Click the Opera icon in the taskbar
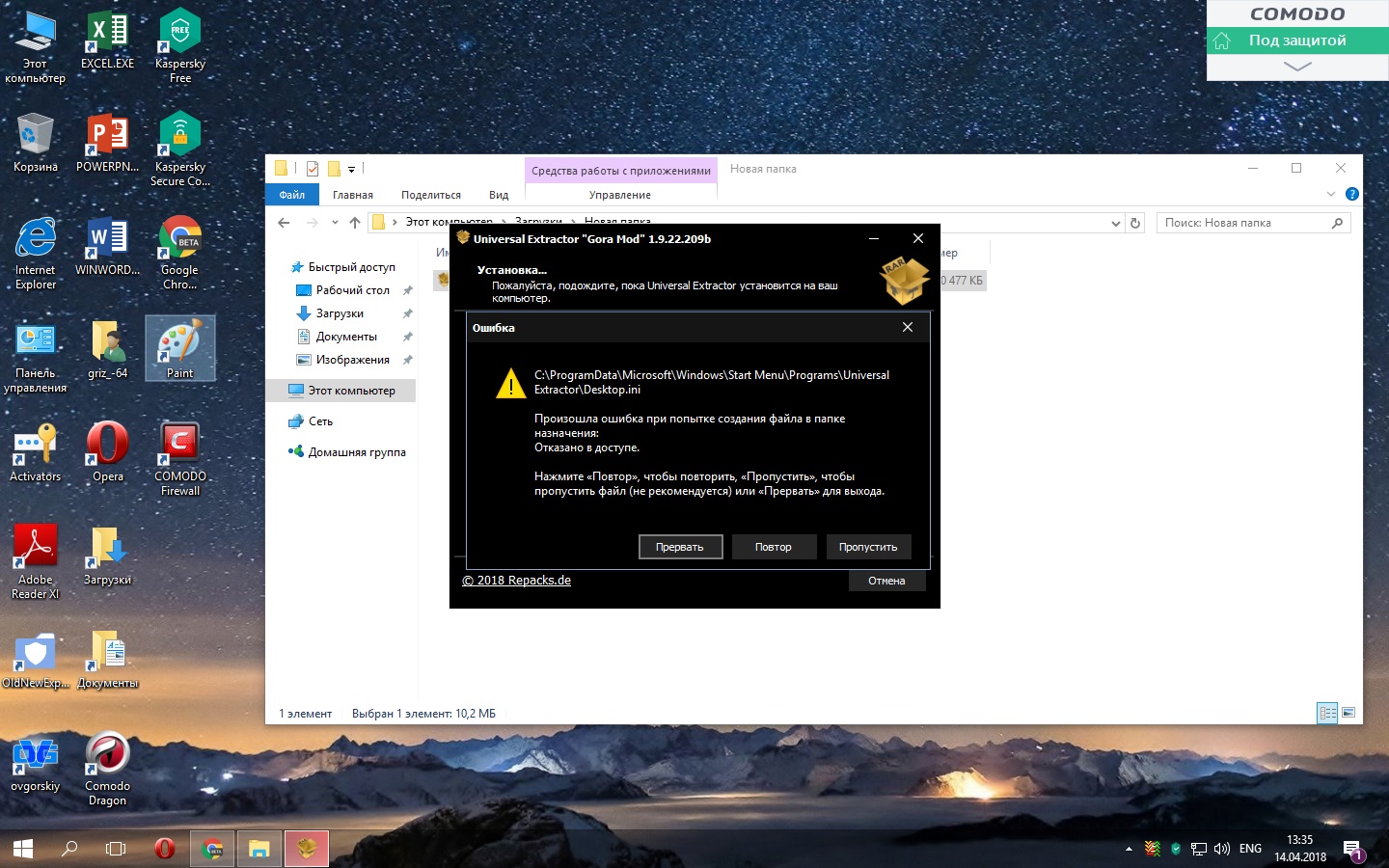This screenshot has height=868, width=1389. pos(165,849)
